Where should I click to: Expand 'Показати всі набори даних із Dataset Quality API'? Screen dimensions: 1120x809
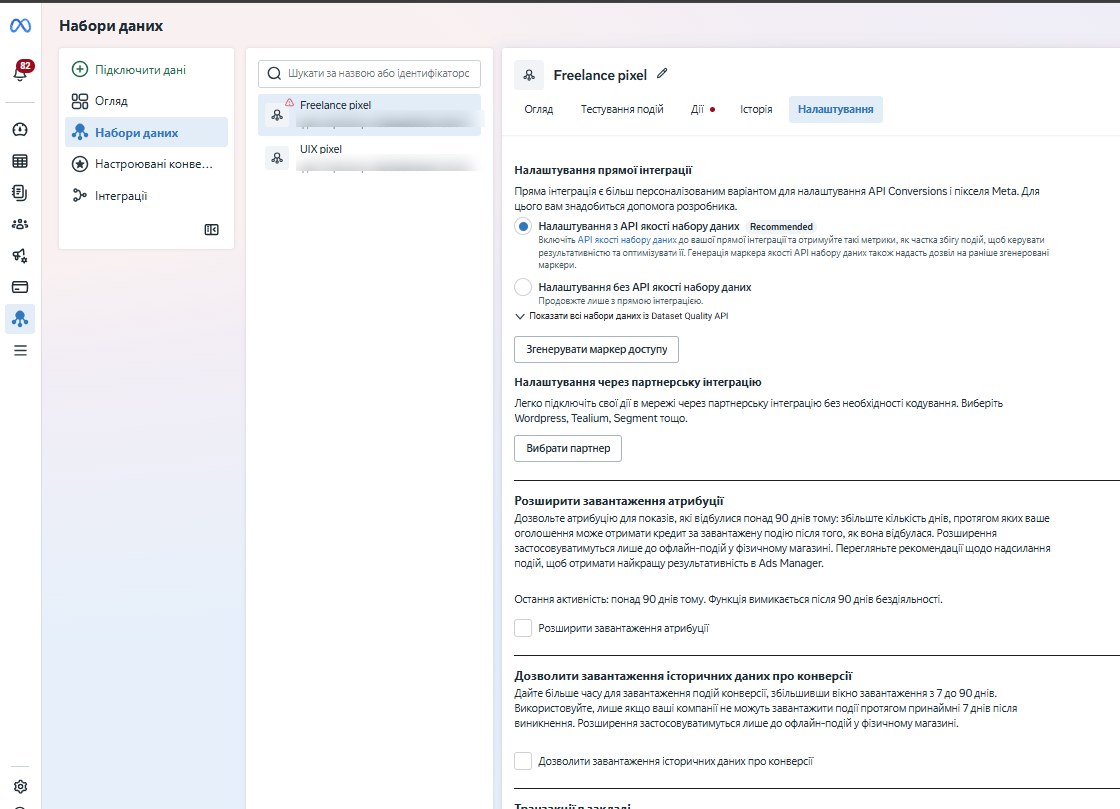621,316
